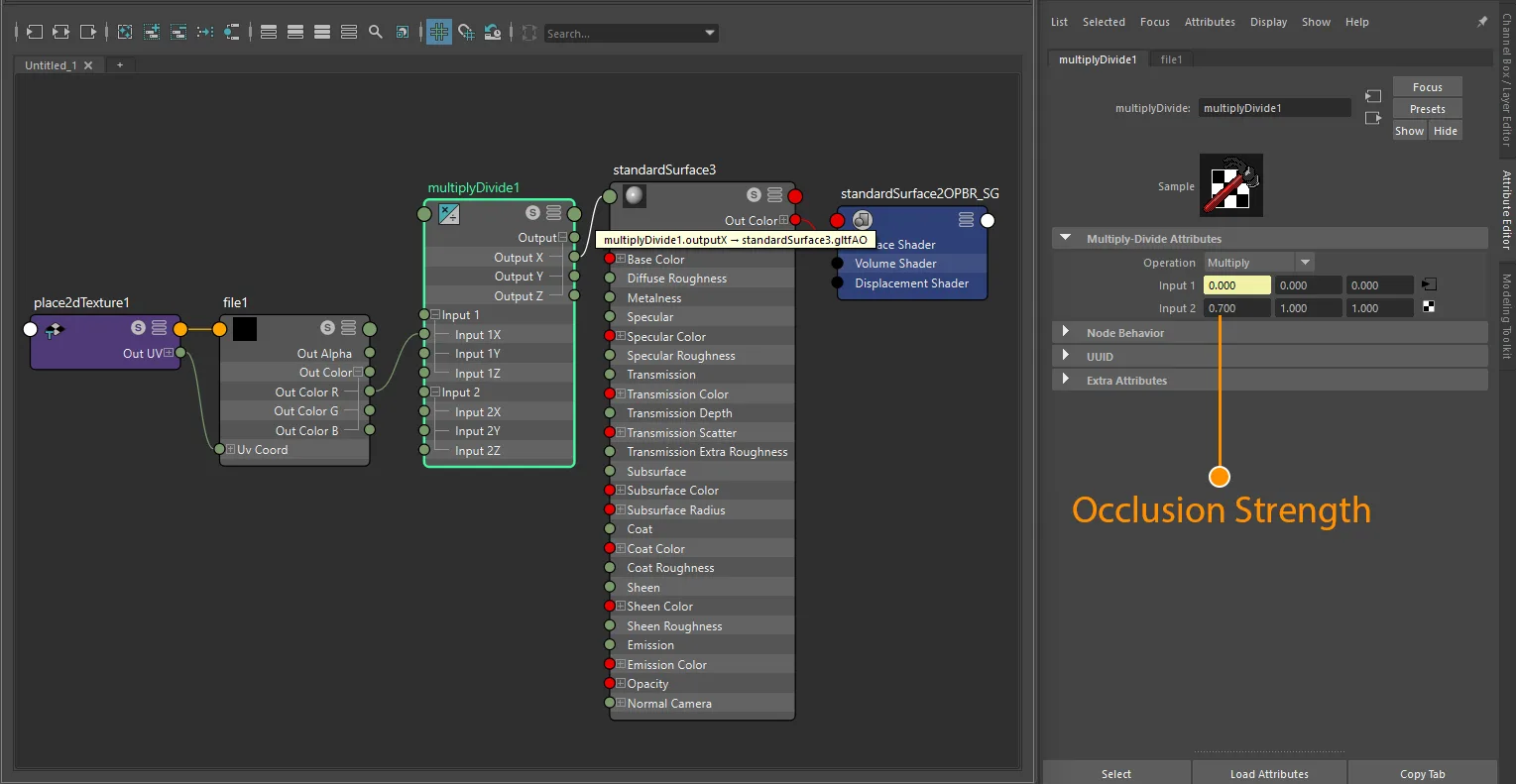Click the Input 2 checker map button
Viewport: 1516px width, 784px height.
1429,307
